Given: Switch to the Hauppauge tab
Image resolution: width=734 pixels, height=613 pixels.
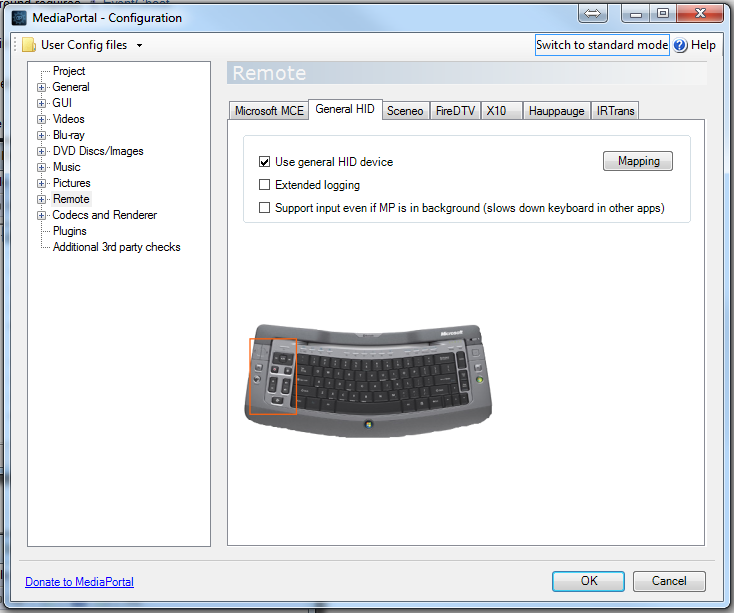Looking at the screenshot, I should click(x=557, y=111).
